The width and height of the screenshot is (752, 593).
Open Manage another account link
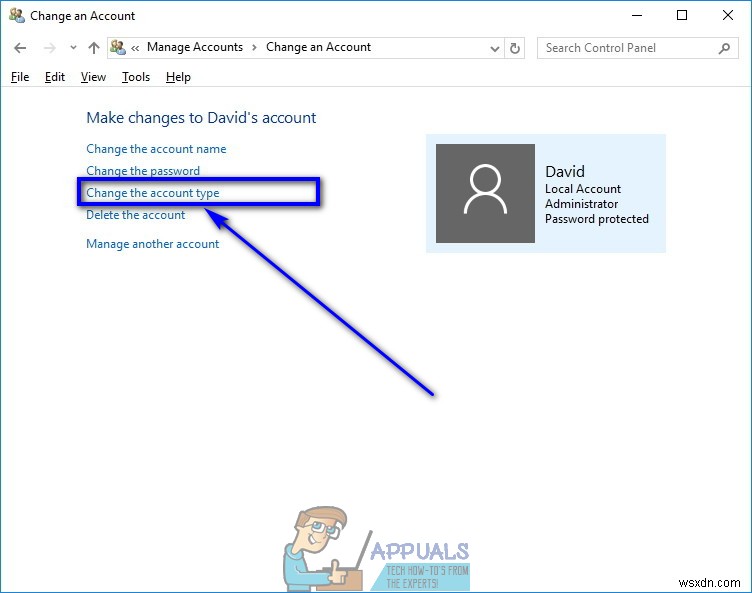[x=153, y=244]
